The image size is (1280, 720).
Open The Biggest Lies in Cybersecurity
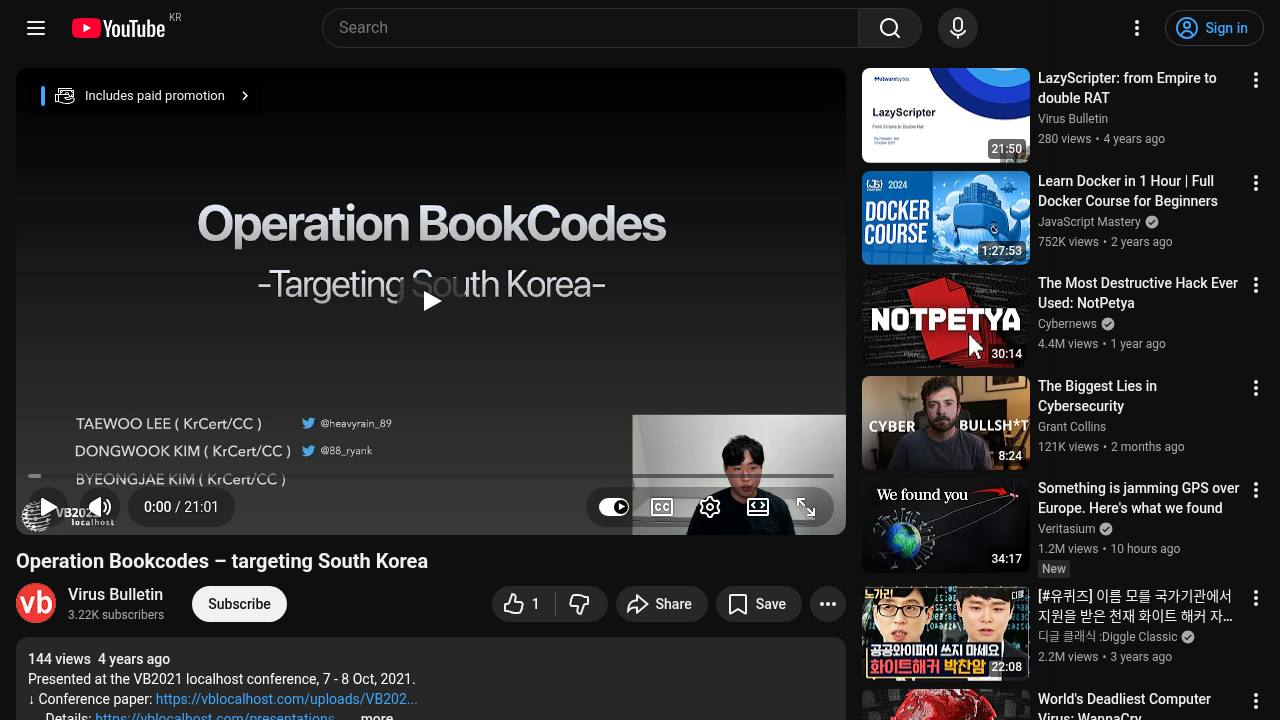1097,396
